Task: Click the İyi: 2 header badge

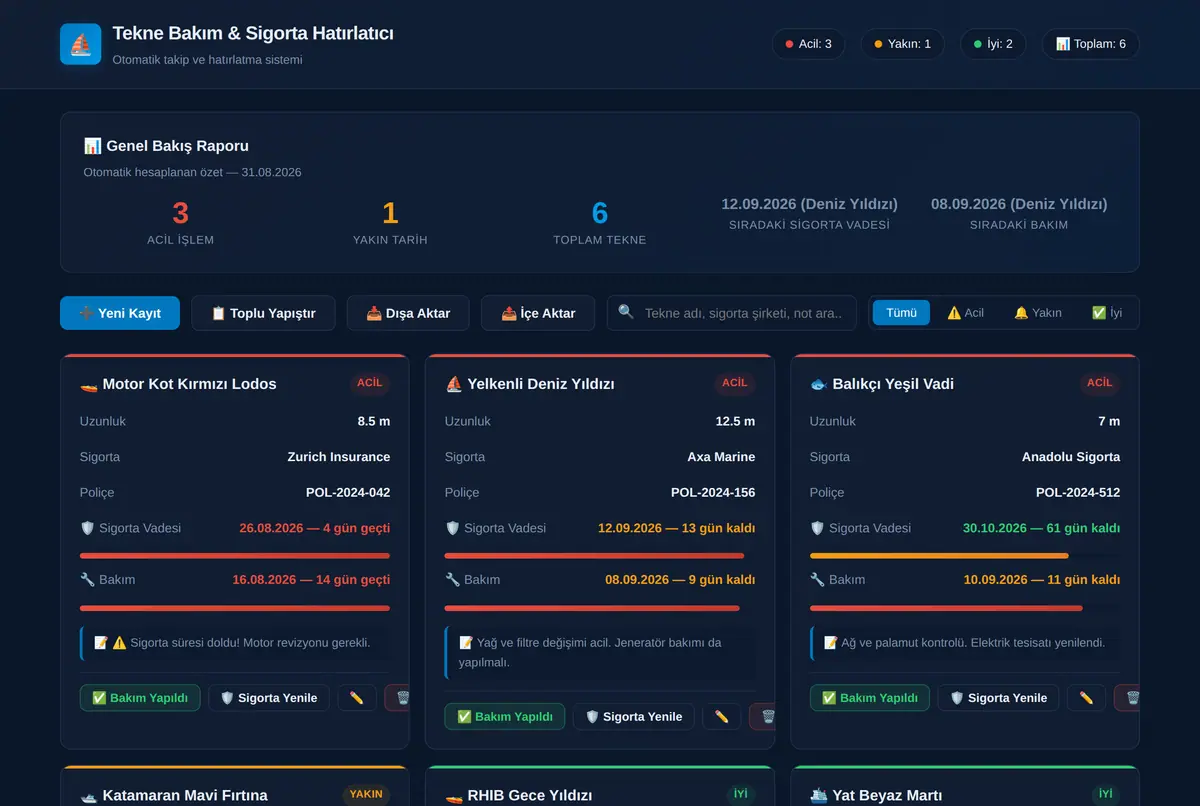Action: [x=993, y=44]
